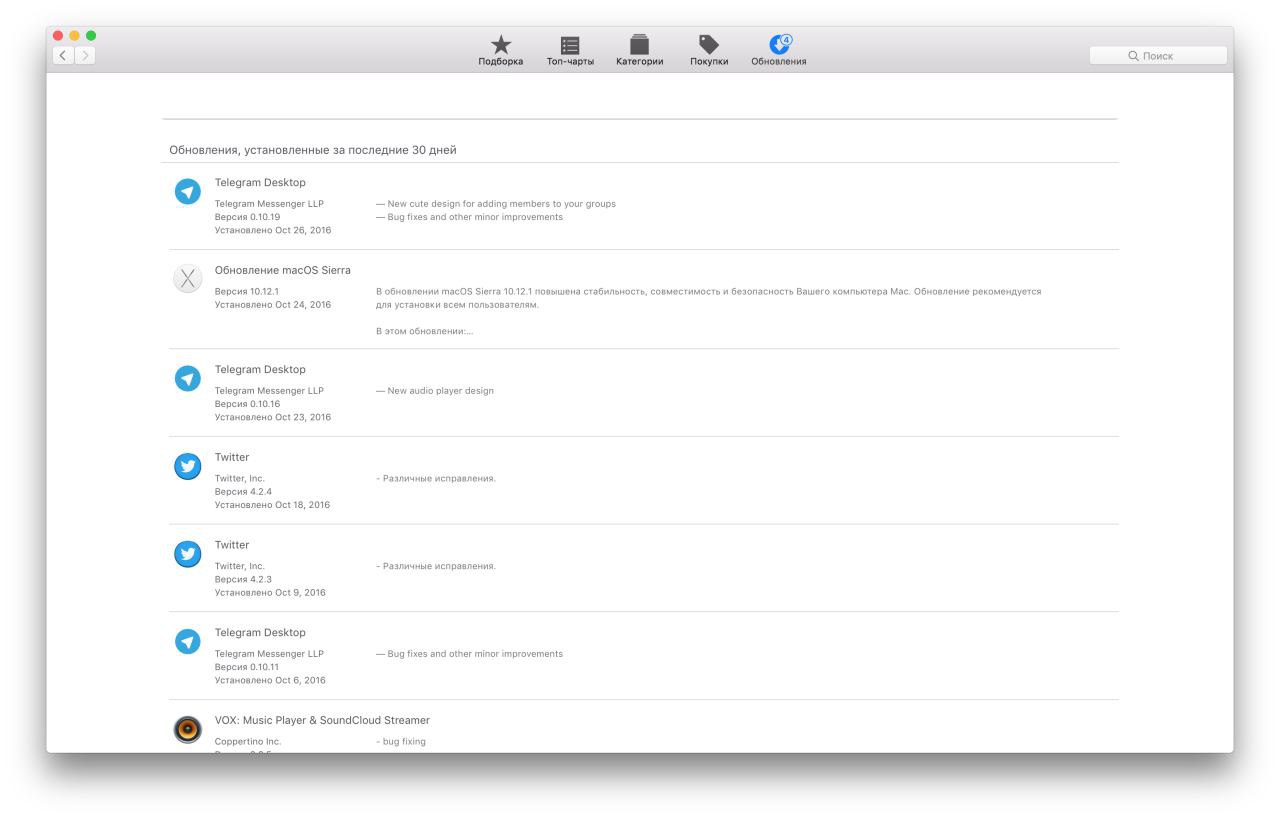The height and width of the screenshot is (819, 1280).
Task: Select the Обновления tab
Action: [x=779, y=50]
